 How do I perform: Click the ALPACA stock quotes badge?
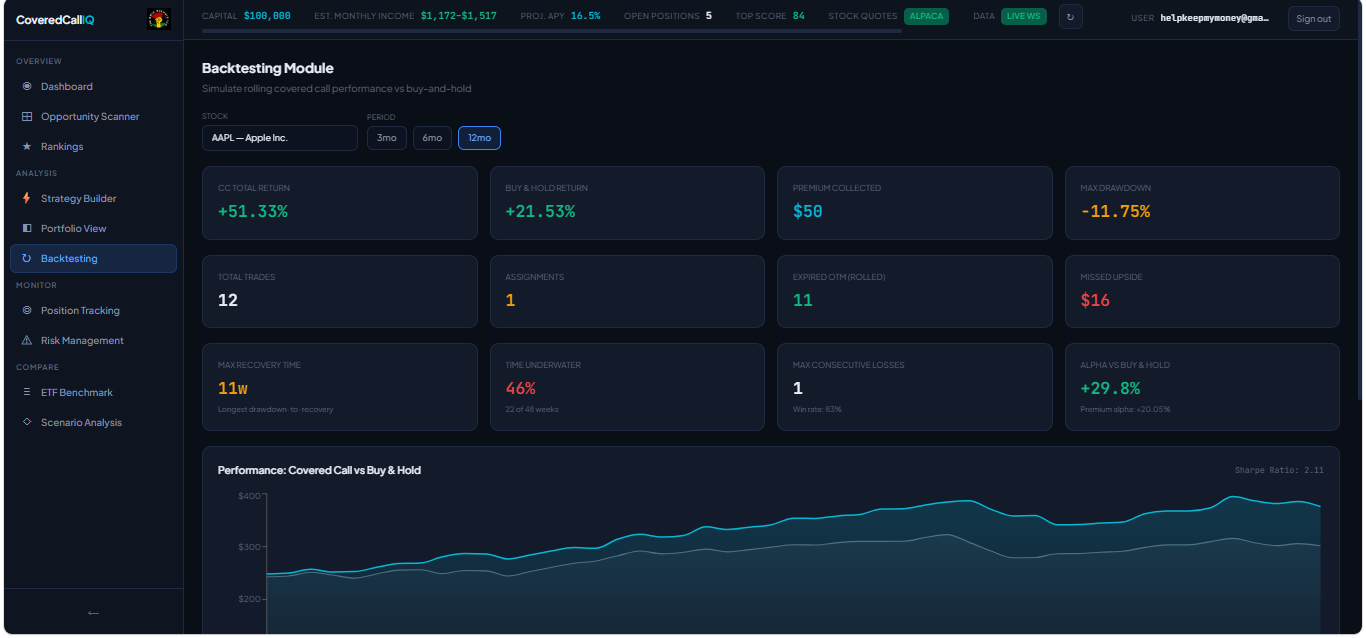(x=926, y=16)
